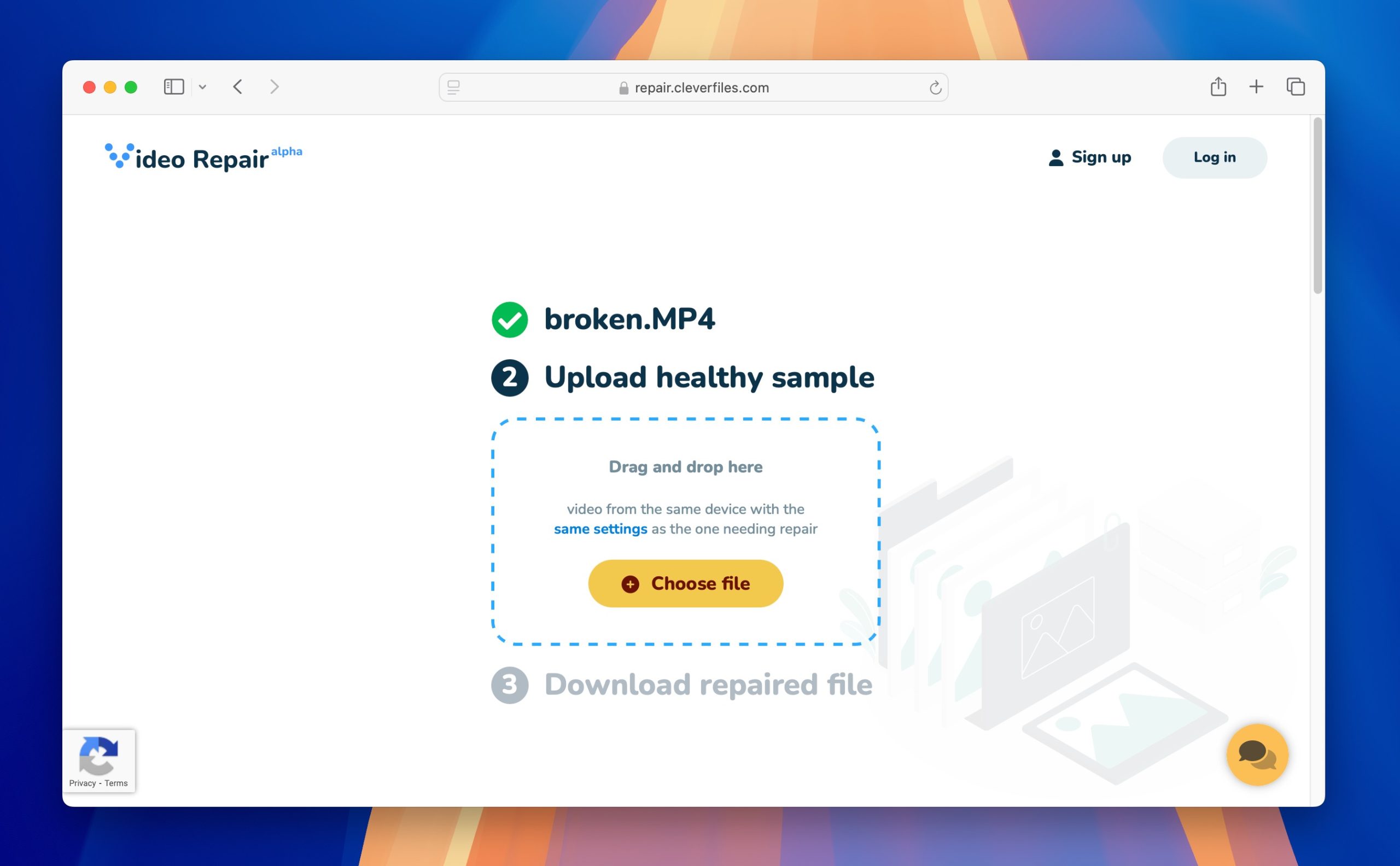Click the step 2 circle number icon
1400x866 pixels.
[x=511, y=378]
